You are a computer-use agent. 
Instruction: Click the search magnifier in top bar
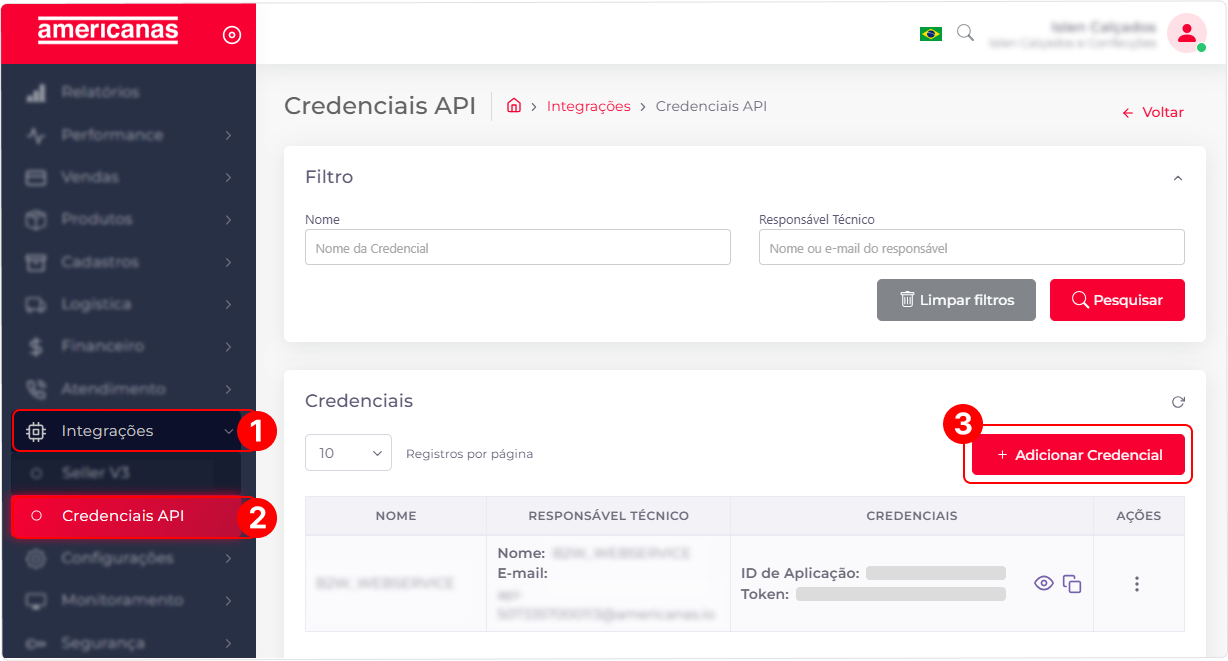(x=965, y=33)
